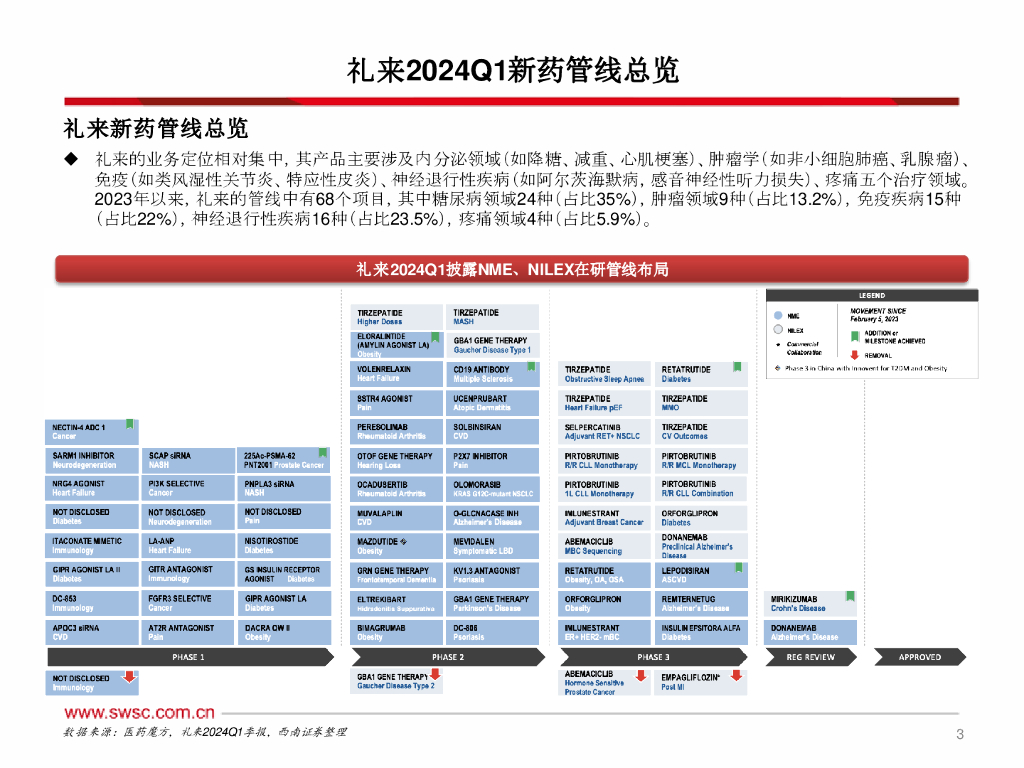Click the blue NME circle in the legend
Image resolution: width=1024 pixels, height=768 pixels.
778,315
